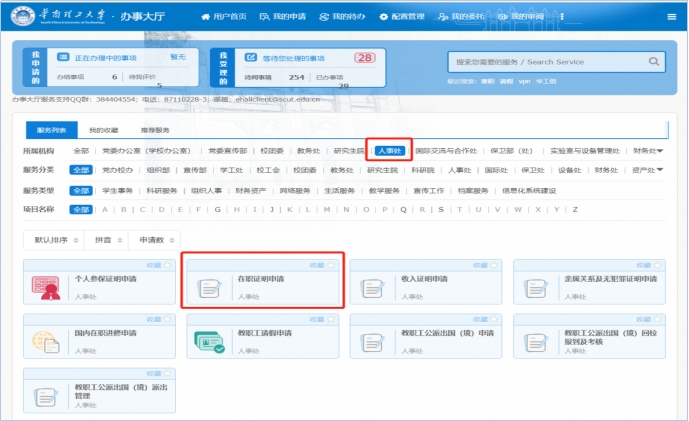This screenshot has width=689, height=421.
Task: Open 我的申请 in the top navigation
Action: click(285, 17)
